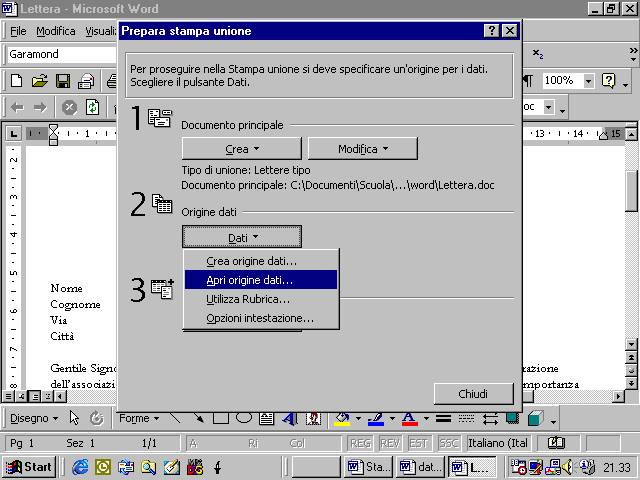
Task: Click the Stop loading icon on Web toolbar
Action: tap(69, 108)
